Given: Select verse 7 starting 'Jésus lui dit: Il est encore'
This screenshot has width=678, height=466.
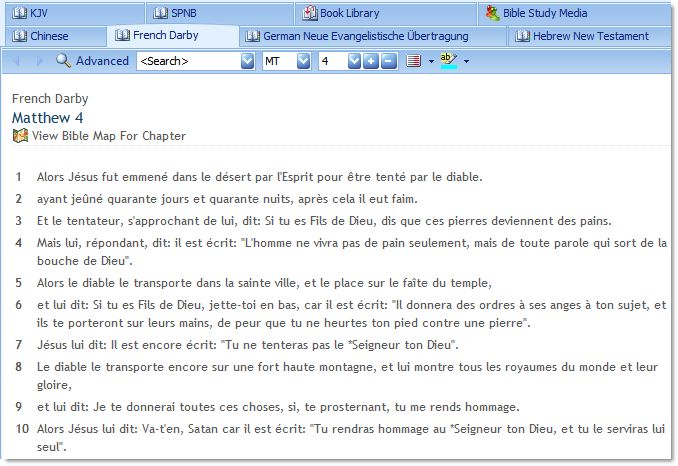Looking at the screenshot, I should click(247, 345).
